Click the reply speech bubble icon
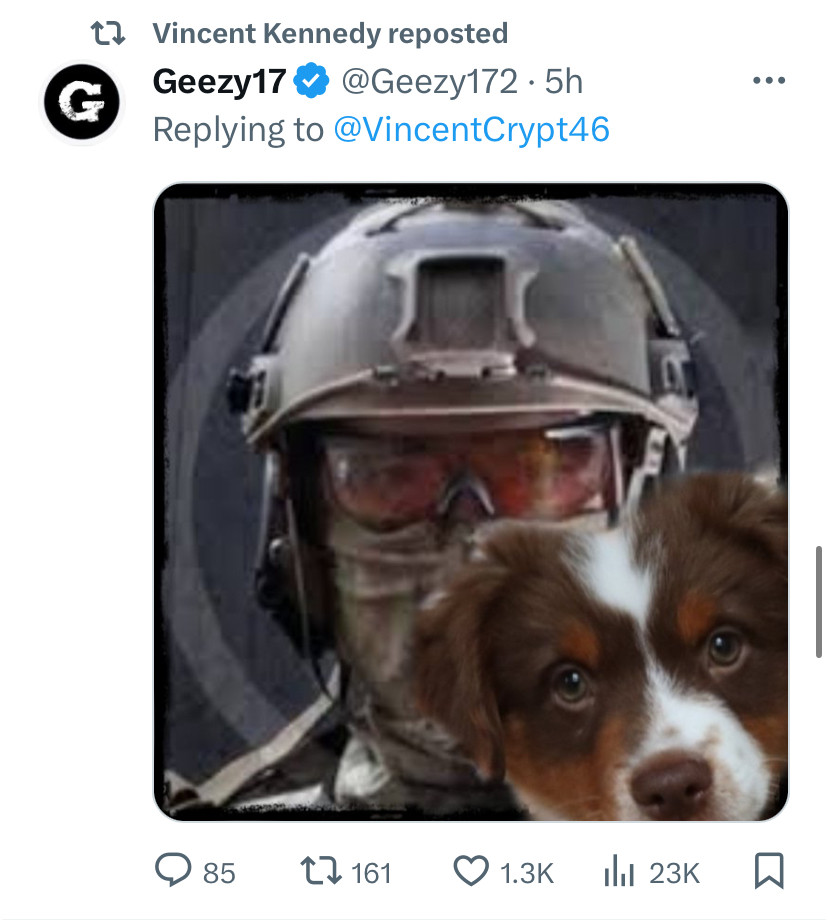Viewport: 828px width, 920px height. (x=173, y=872)
